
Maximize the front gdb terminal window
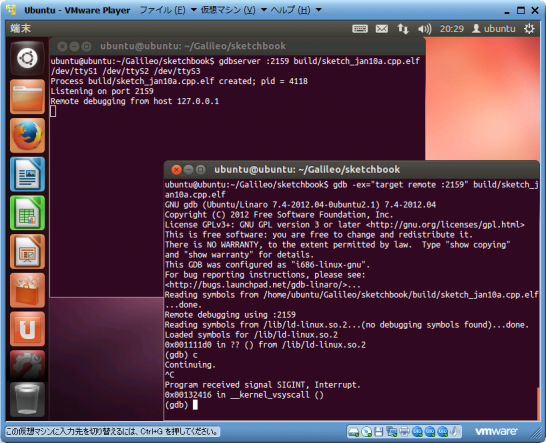point(200,170)
